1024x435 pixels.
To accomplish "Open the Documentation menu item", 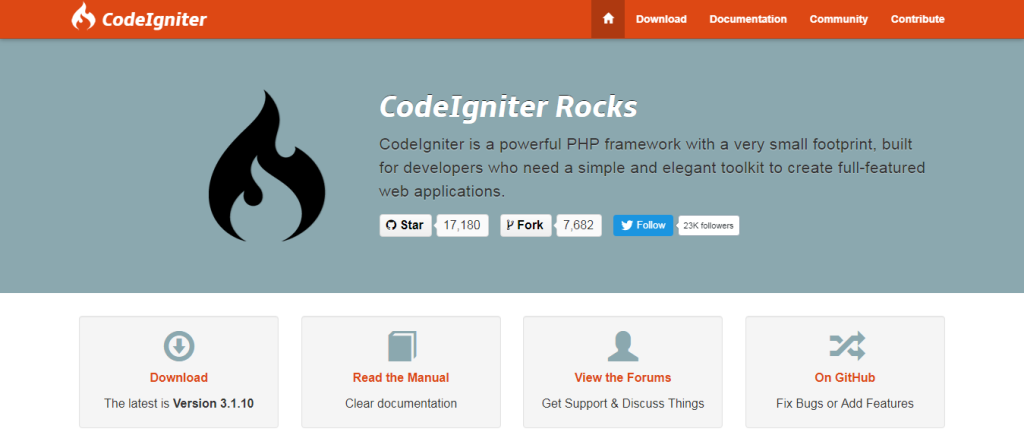I will tap(748, 19).
